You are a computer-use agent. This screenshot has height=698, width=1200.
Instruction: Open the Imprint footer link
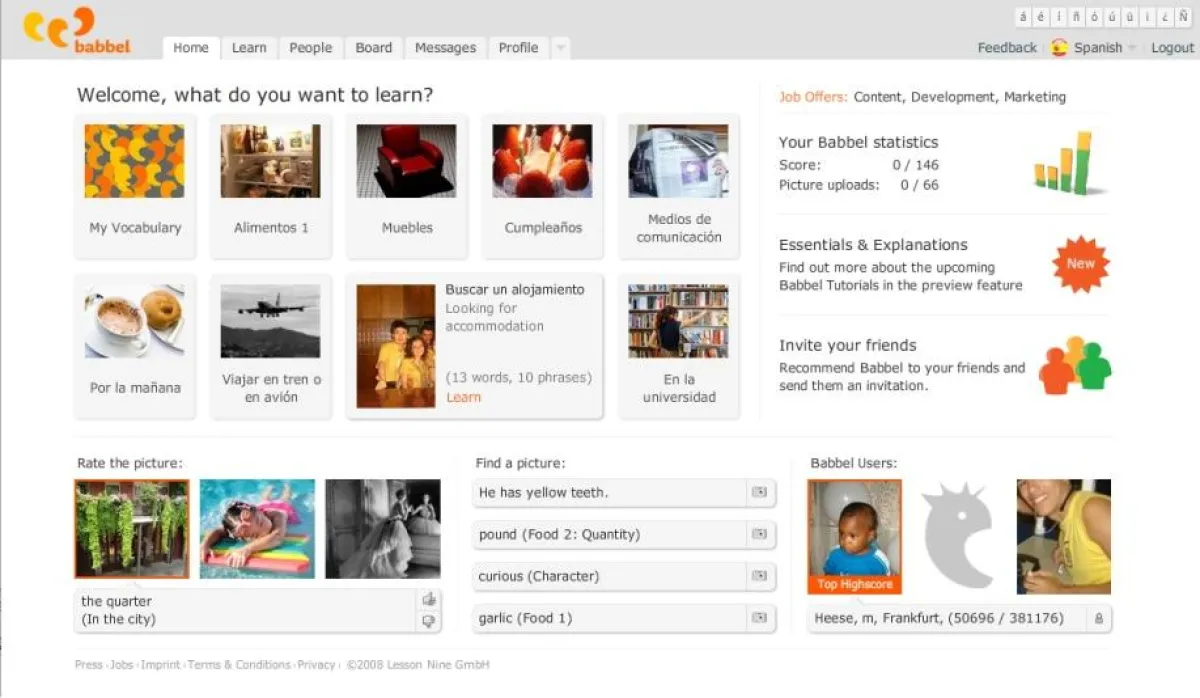(161, 664)
